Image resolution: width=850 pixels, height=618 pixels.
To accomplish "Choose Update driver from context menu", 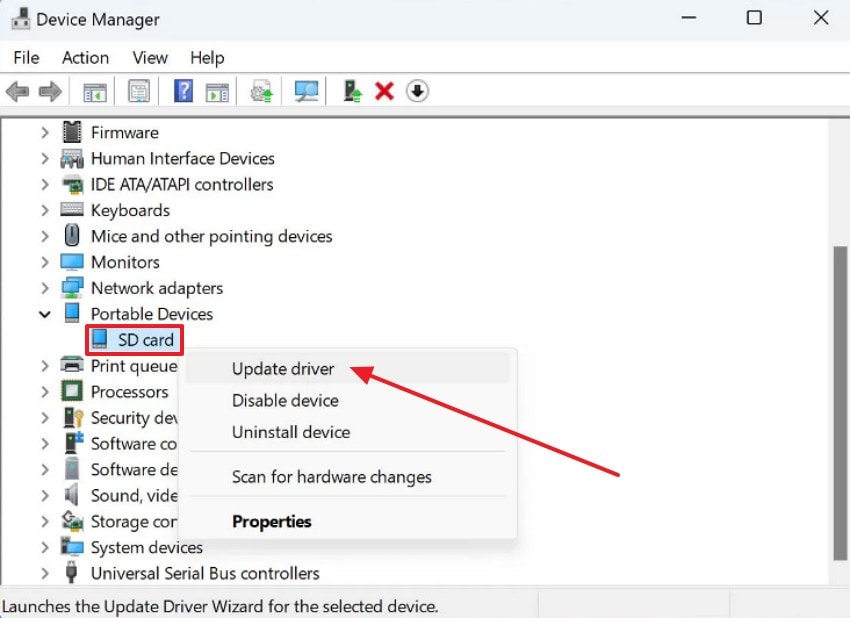I will click(347, 369).
